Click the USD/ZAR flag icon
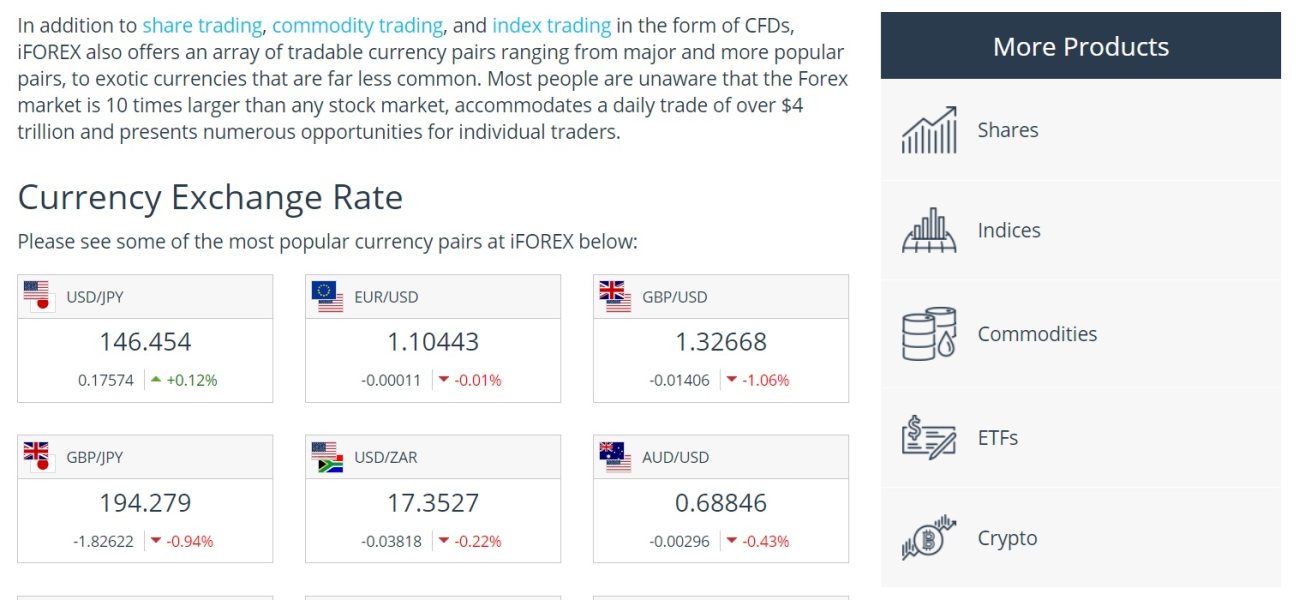This screenshot has width=1311, height=600. pyautogui.click(x=327, y=457)
